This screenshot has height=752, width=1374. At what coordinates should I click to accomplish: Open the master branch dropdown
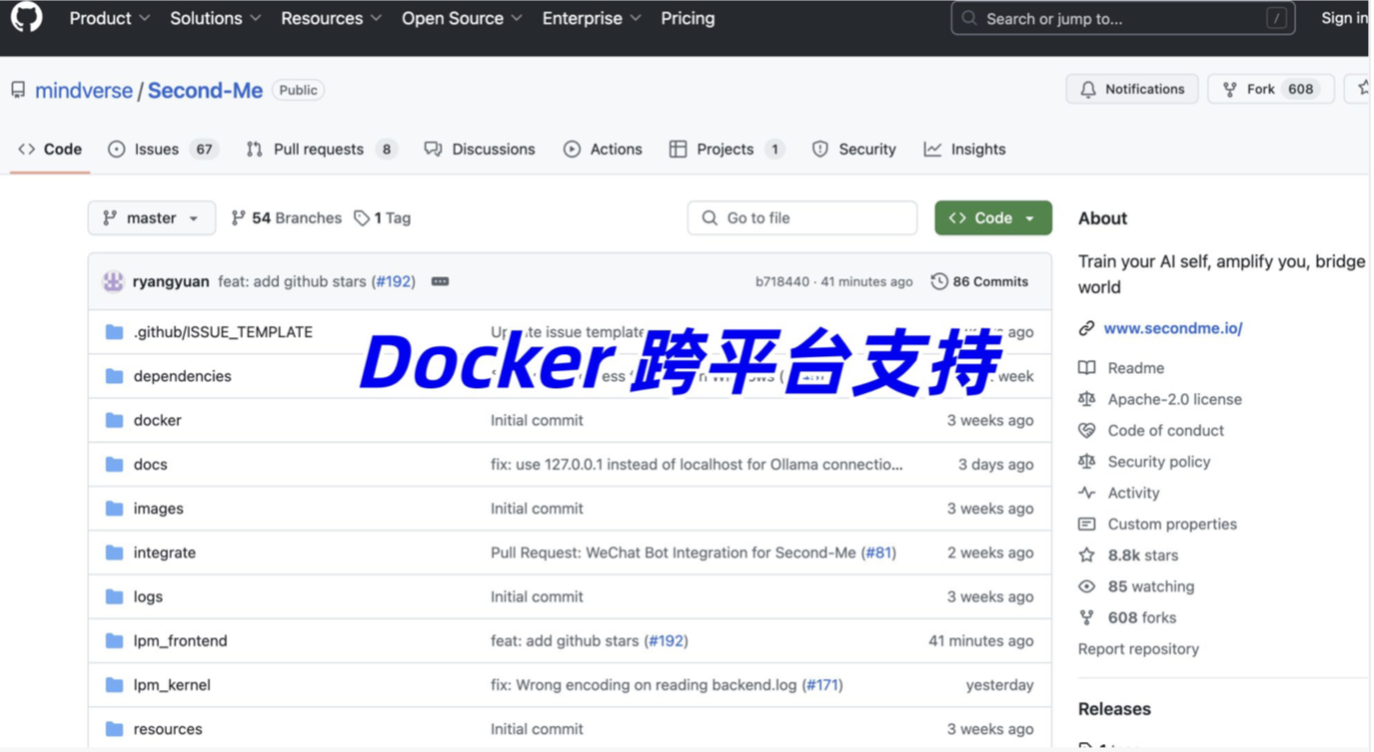tap(152, 218)
